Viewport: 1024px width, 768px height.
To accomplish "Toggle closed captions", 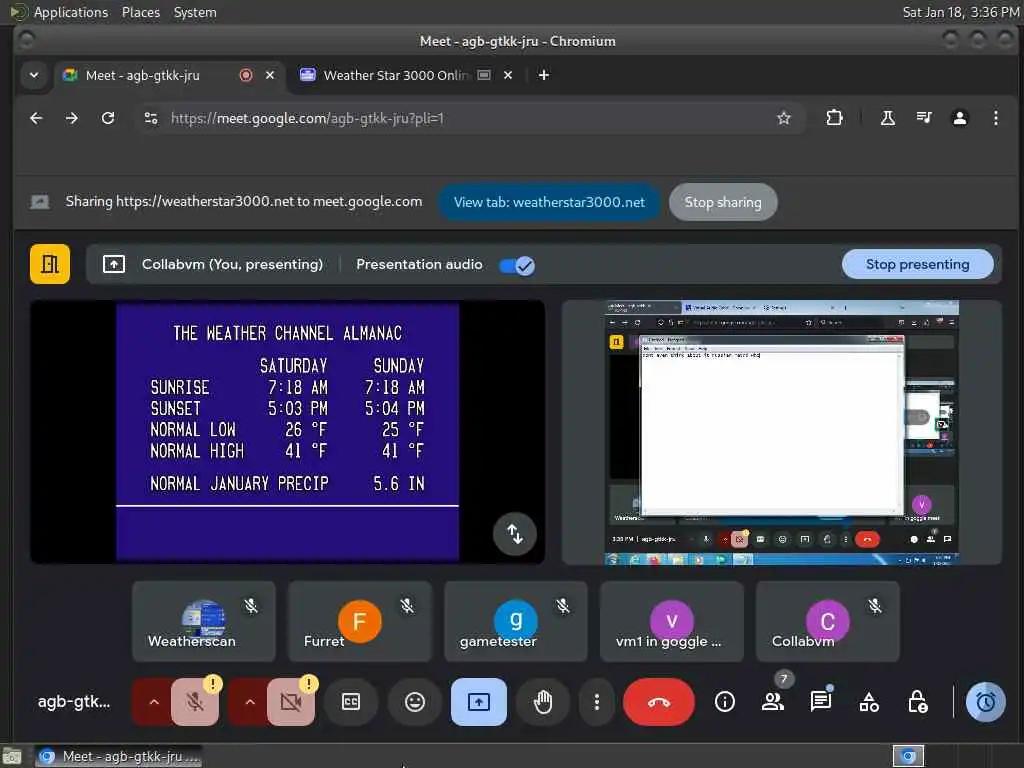I will (x=351, y=702).
